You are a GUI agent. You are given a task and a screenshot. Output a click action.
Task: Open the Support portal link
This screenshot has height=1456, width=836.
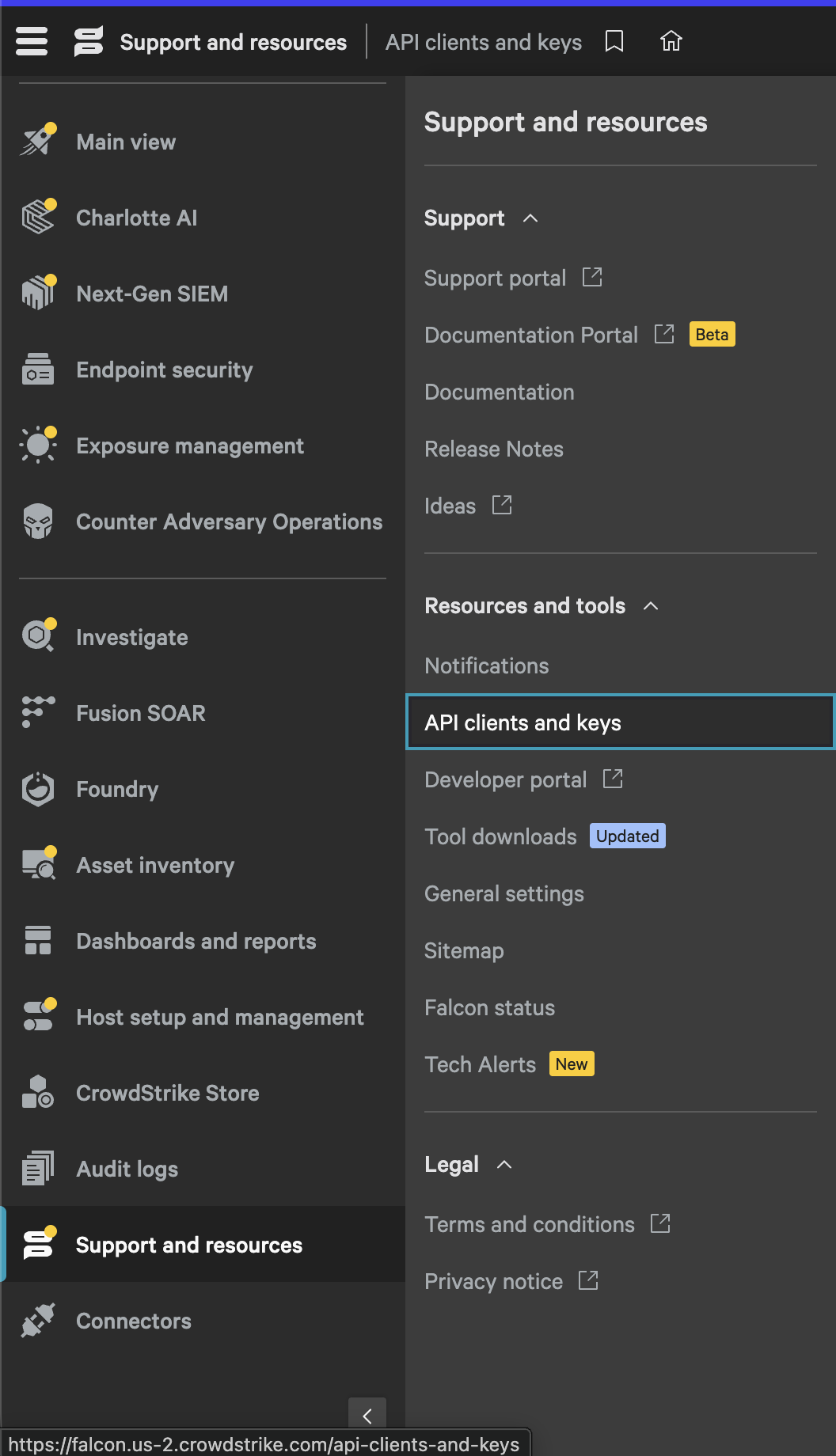495,279
